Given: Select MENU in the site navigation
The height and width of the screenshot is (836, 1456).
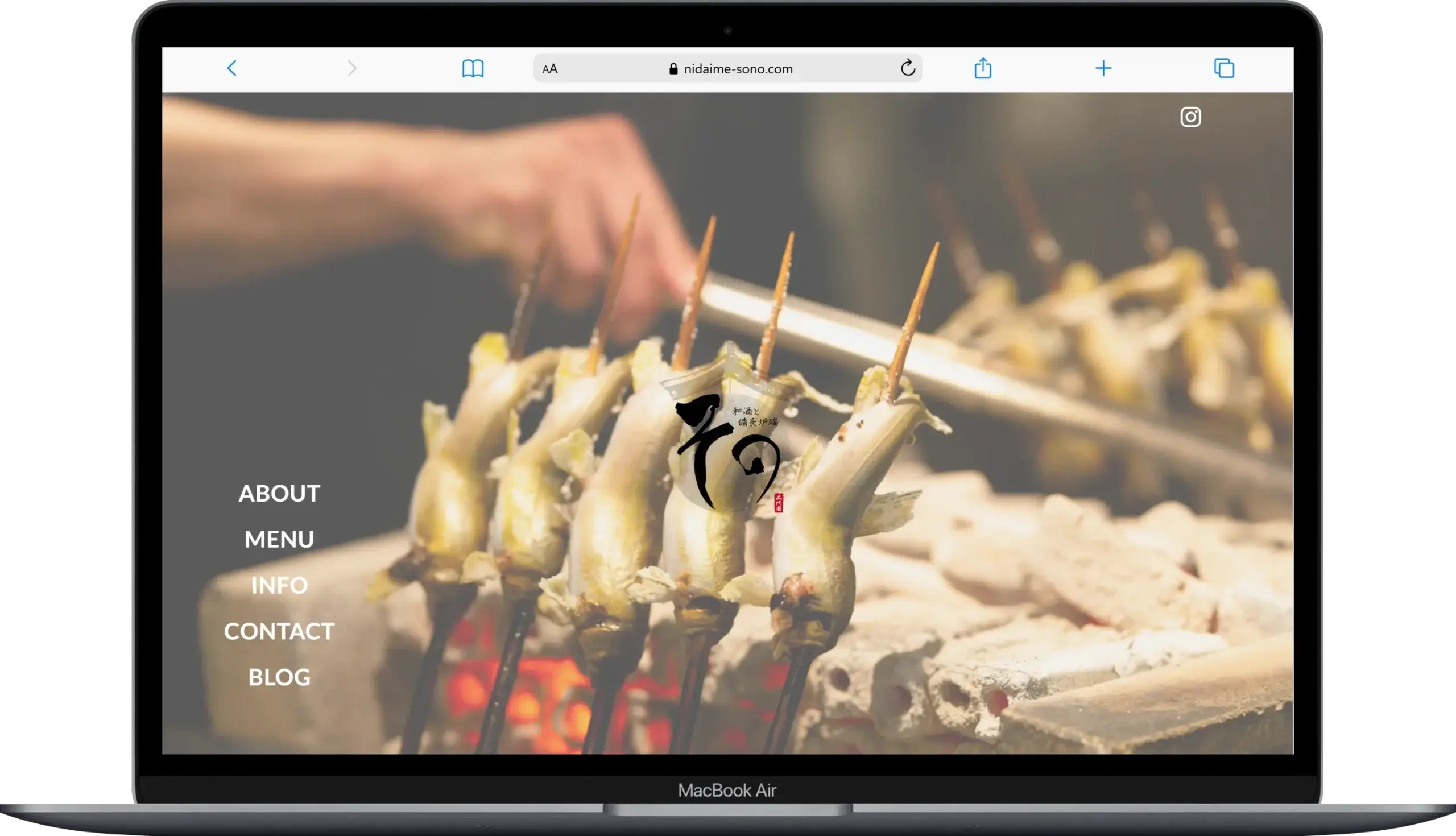Looking at the screenshot, I should (x=279, y=540).
